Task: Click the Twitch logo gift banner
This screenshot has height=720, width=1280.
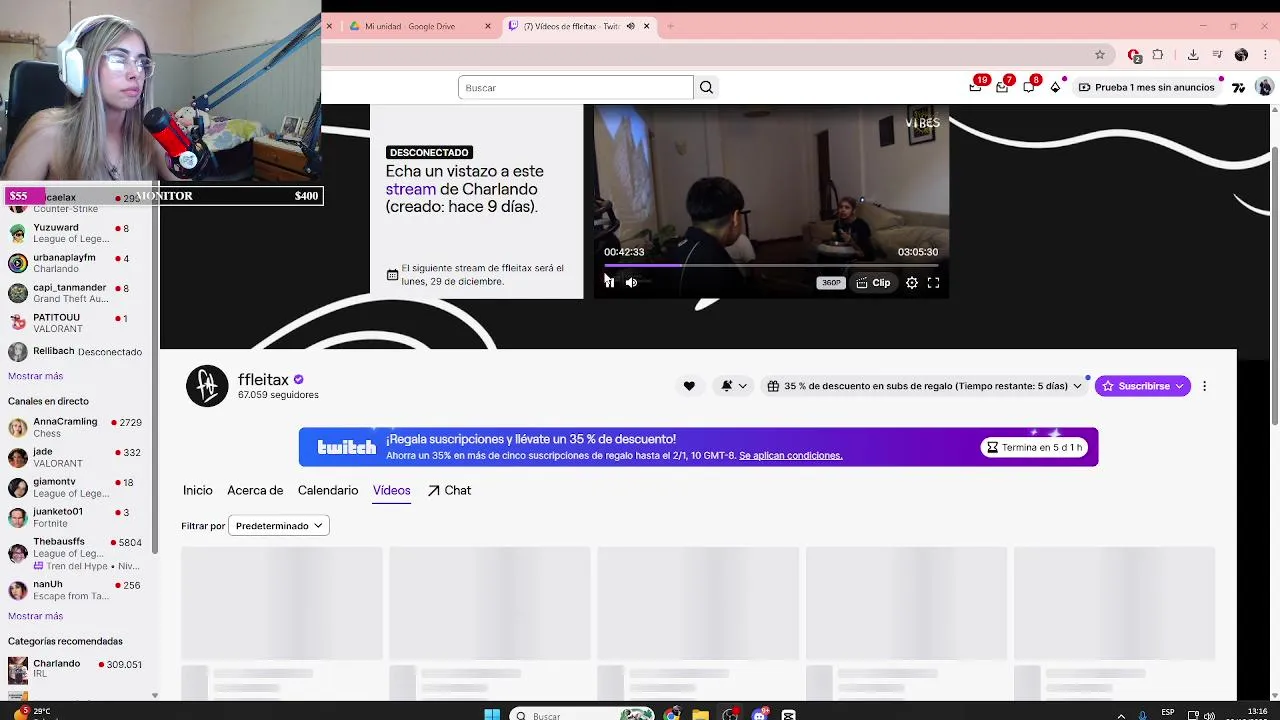Action: 347,447
